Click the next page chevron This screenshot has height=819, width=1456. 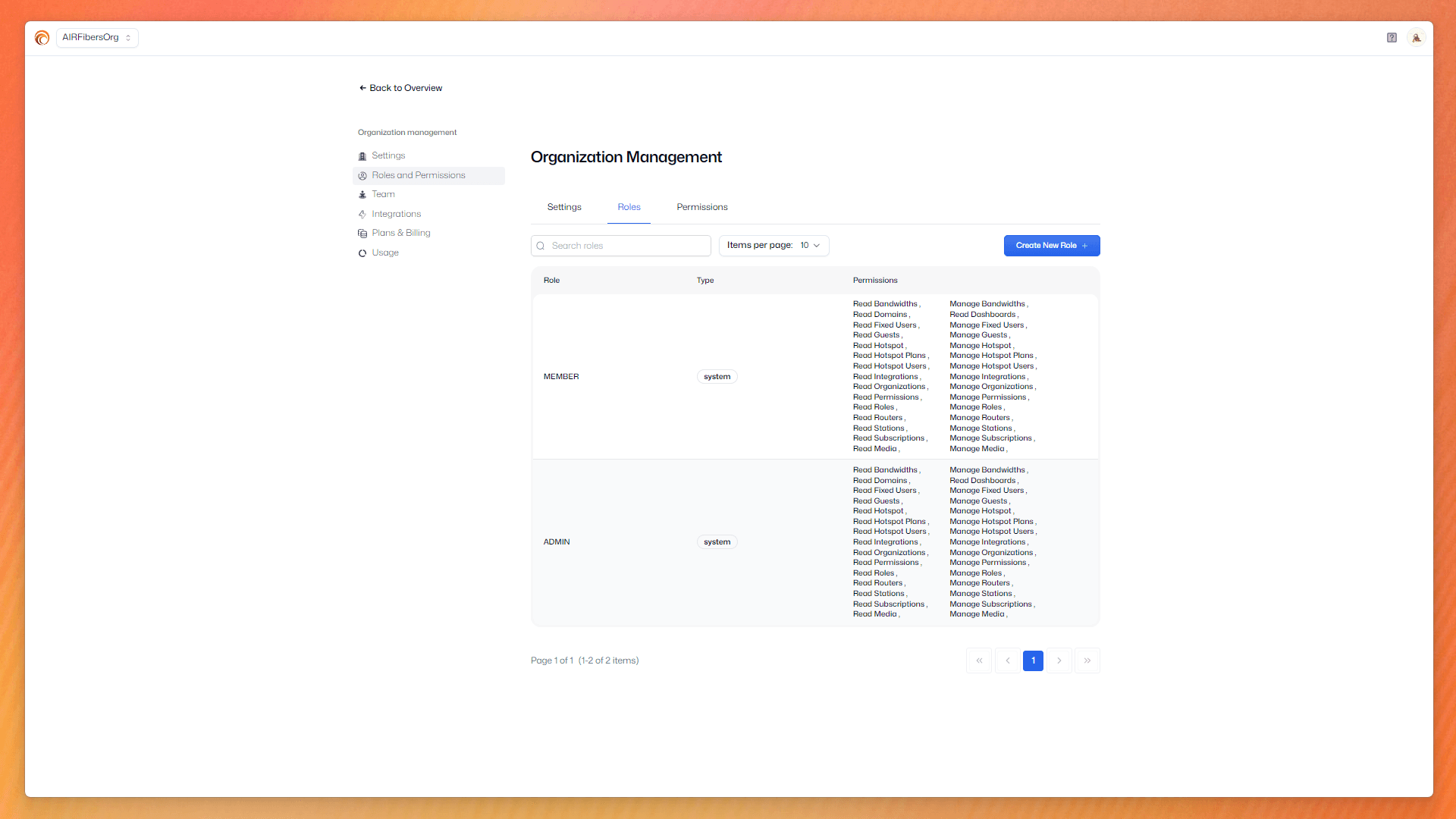pos(1059,661)
